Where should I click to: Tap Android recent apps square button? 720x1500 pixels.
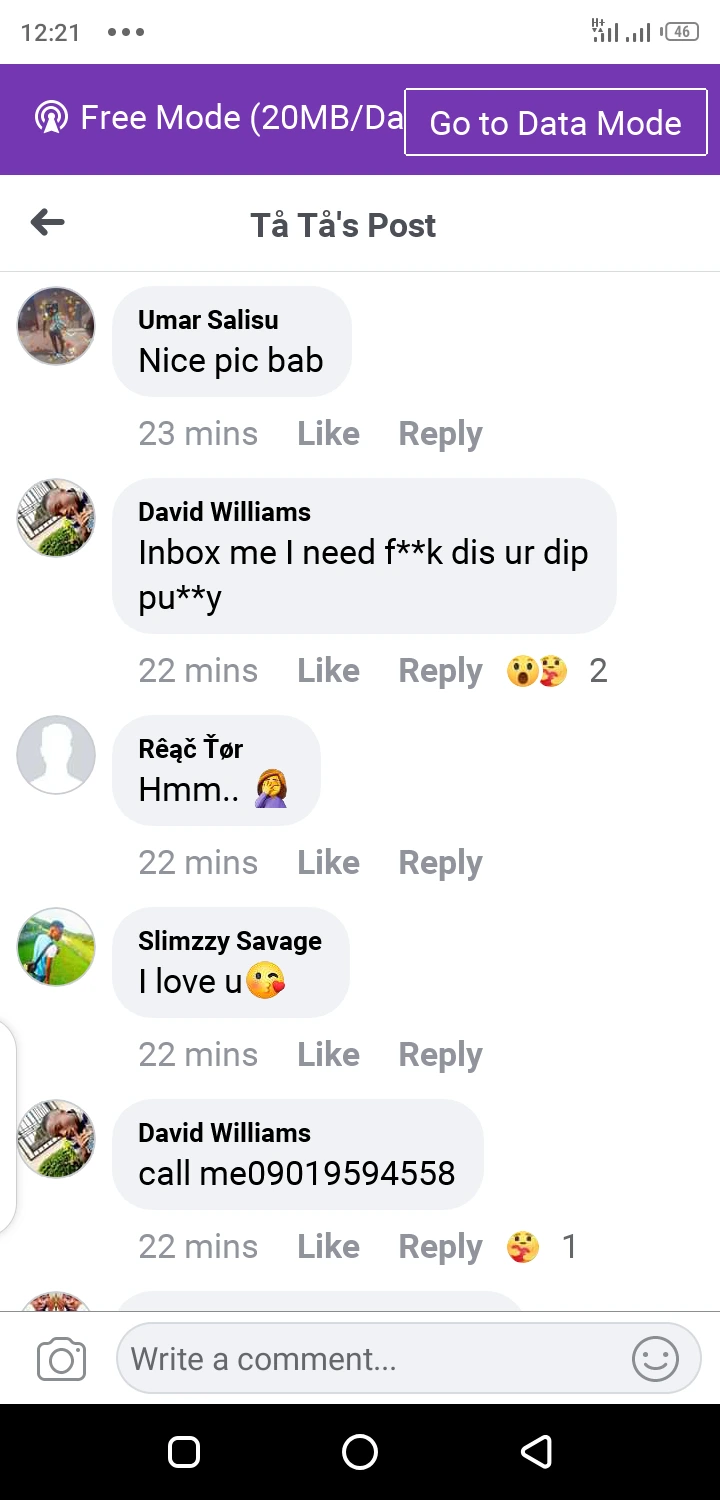click(x=184, y=1451)
